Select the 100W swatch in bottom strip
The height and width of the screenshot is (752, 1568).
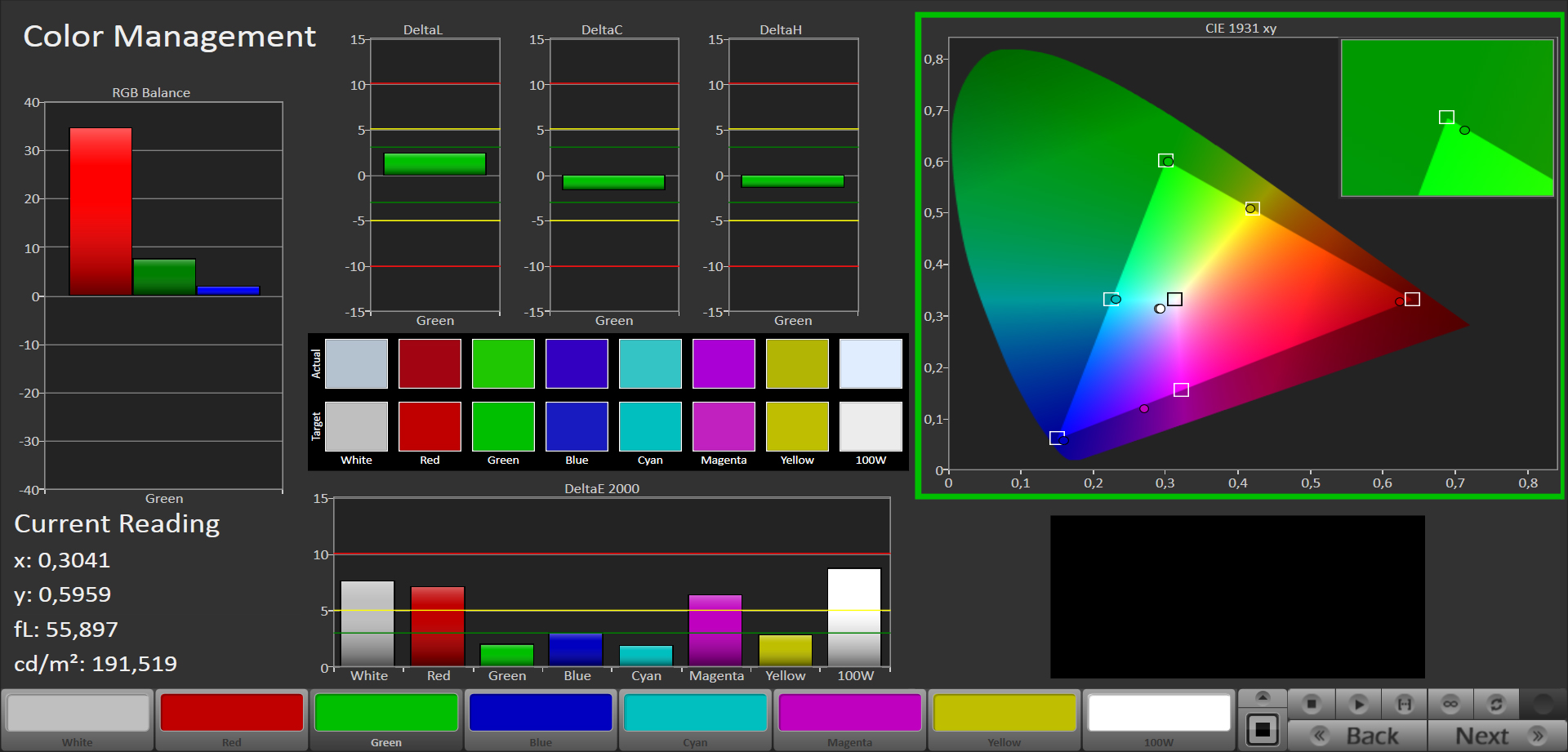(x=1159, y=714)
